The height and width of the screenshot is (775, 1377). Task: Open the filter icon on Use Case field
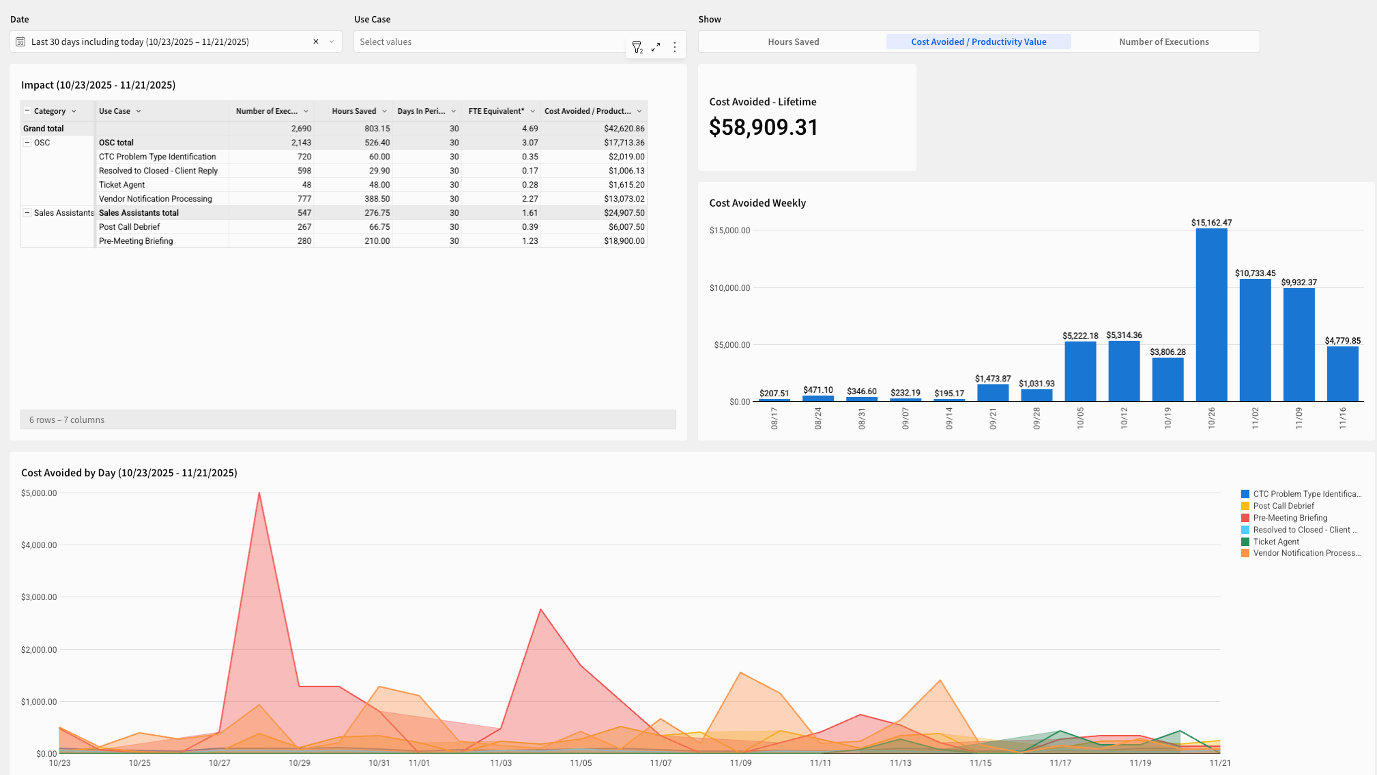pyautogui.click(x=637, y=46)
